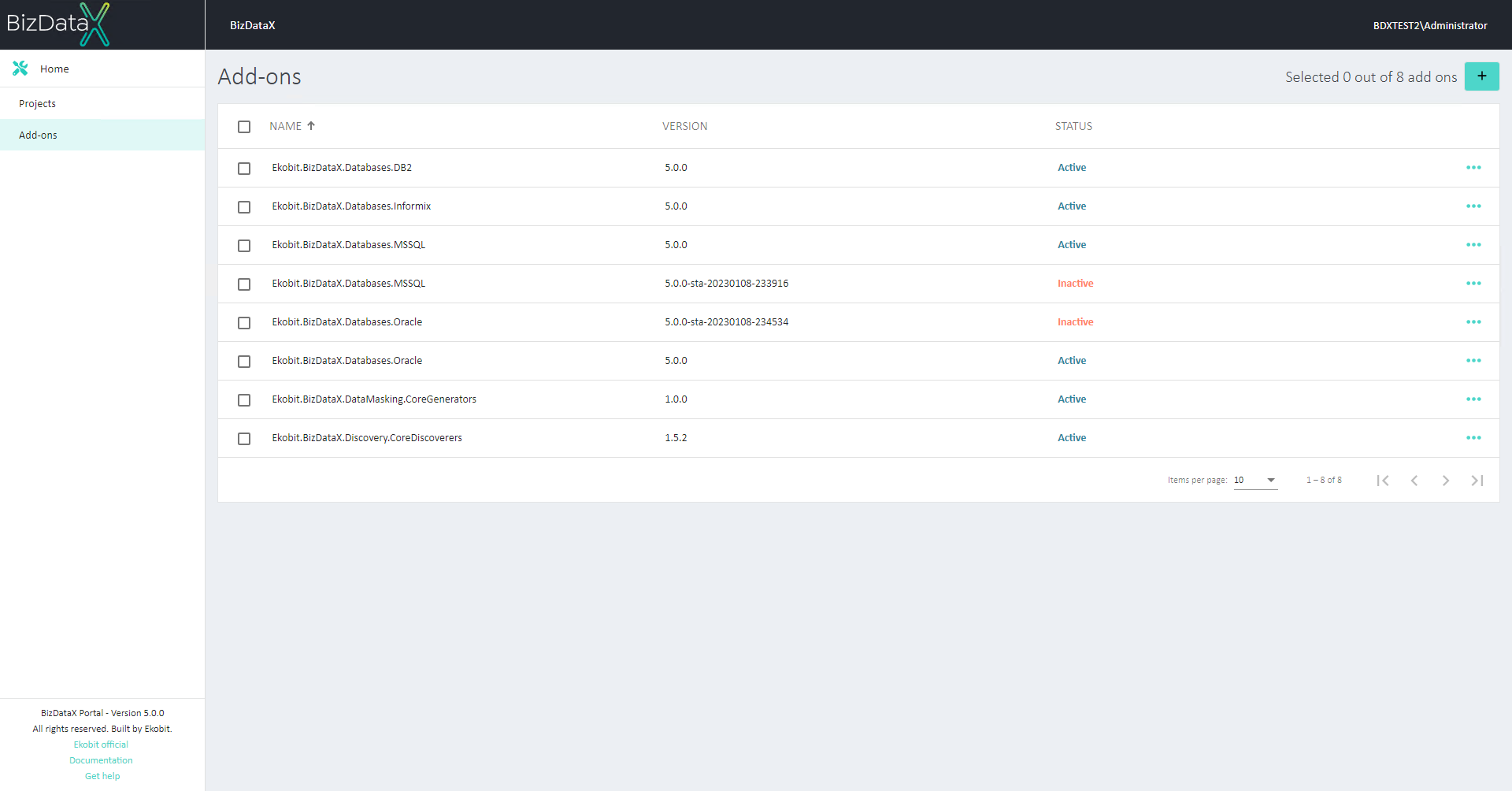The width and height of the screenshot is (1512, 791).
Task: Click the BDXTEST2\Administrator user name
Action: coord(1430,25)
